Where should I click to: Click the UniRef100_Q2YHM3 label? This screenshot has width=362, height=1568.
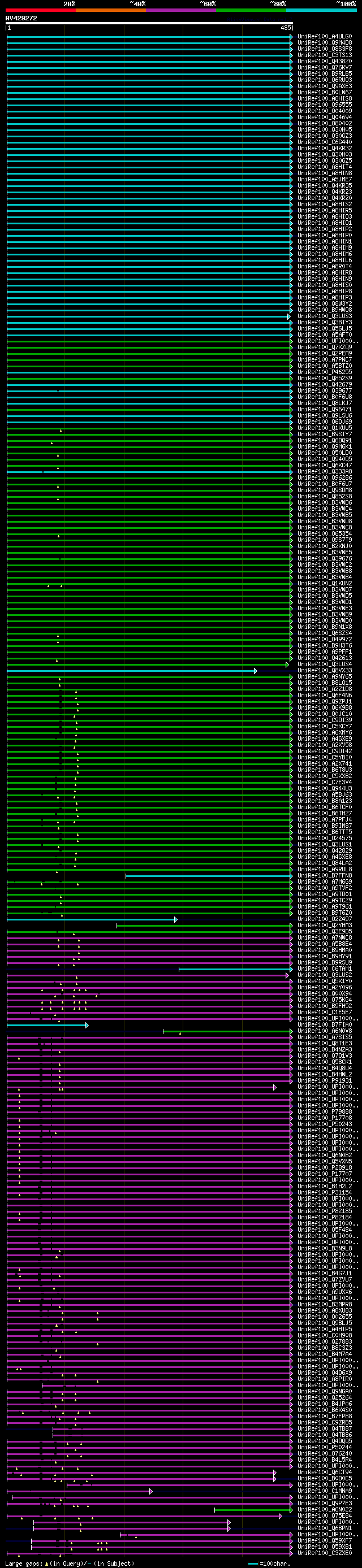[325, 926]
